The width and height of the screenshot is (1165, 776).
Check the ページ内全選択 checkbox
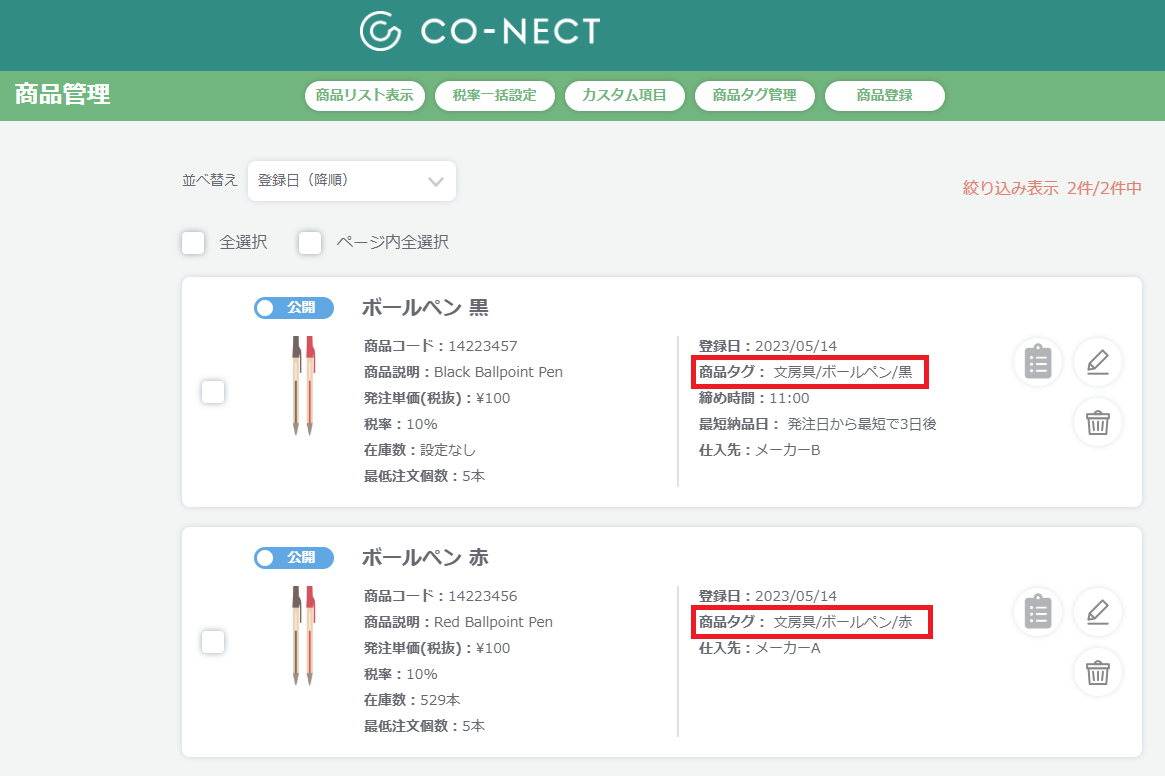click(x=310, y=242)
